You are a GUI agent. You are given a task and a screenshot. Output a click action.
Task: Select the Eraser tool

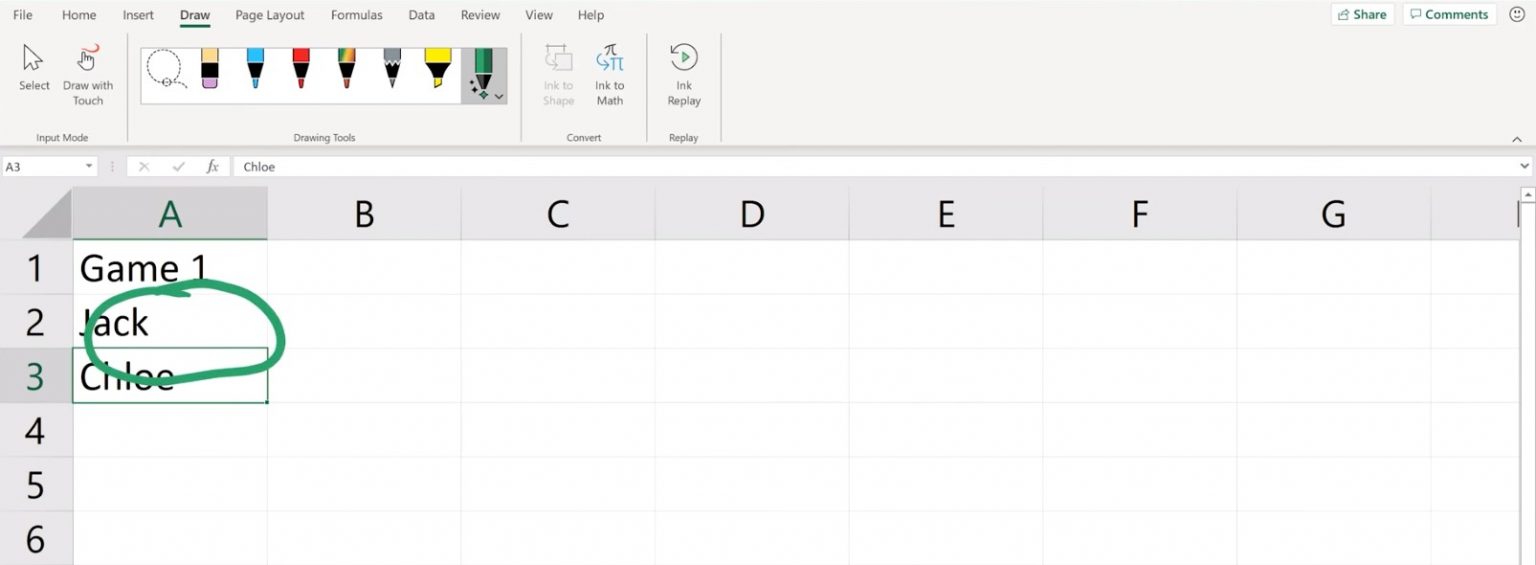point(209,70)
